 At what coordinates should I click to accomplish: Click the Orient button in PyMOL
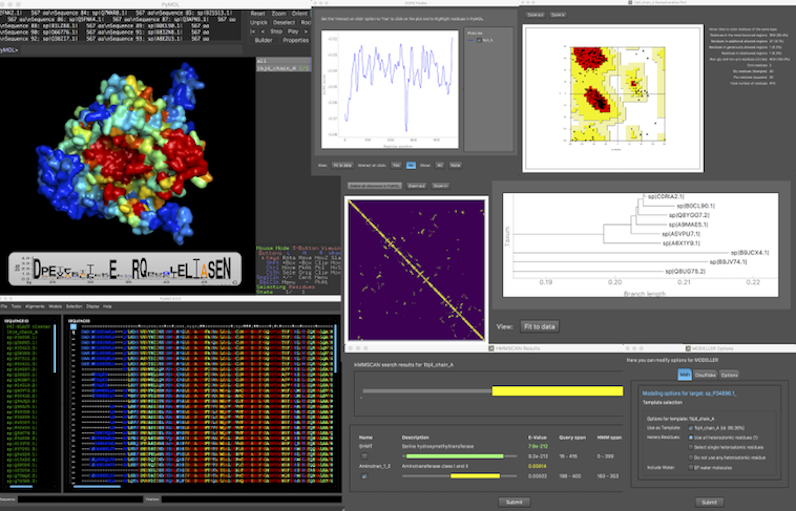tap(300, 14)
